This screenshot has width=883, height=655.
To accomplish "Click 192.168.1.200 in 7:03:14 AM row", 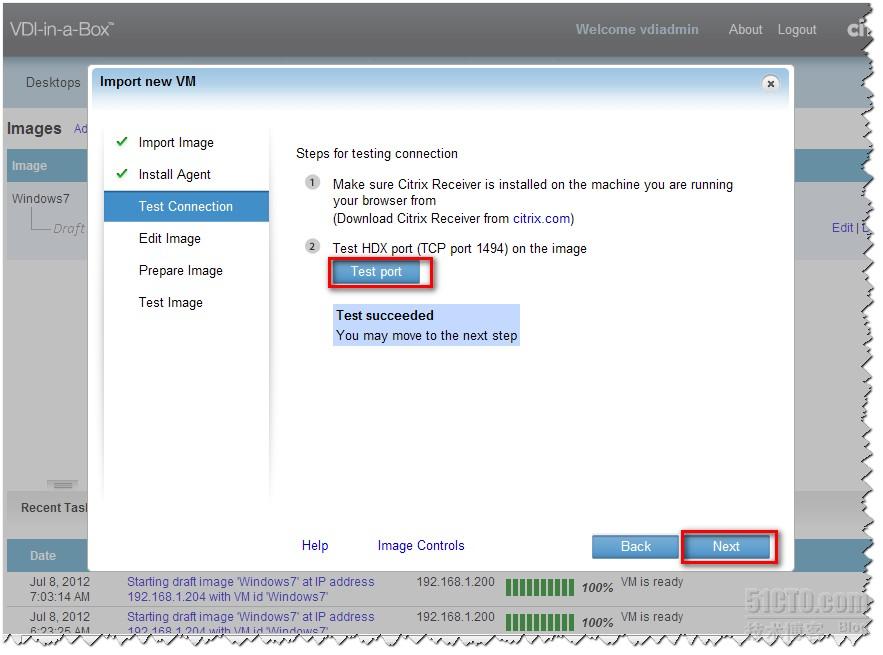I will 455,582.
